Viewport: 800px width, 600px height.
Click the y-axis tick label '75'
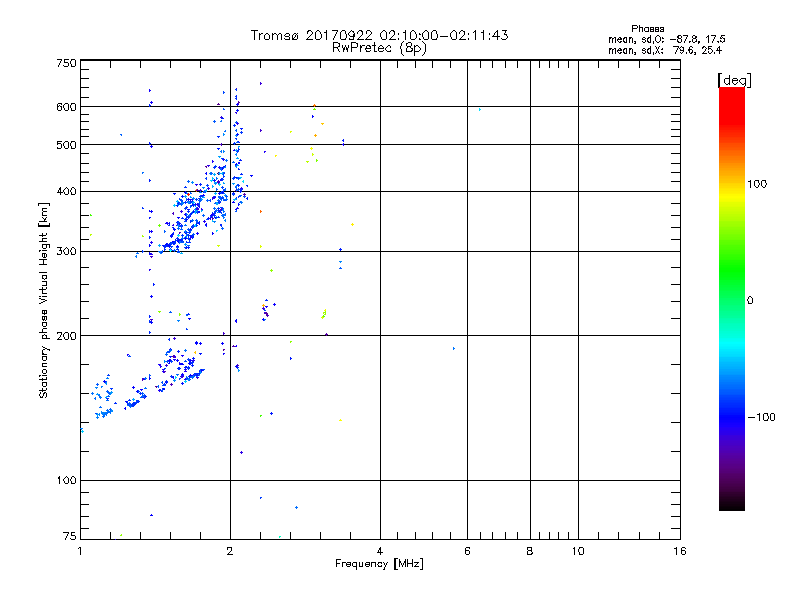69,536
